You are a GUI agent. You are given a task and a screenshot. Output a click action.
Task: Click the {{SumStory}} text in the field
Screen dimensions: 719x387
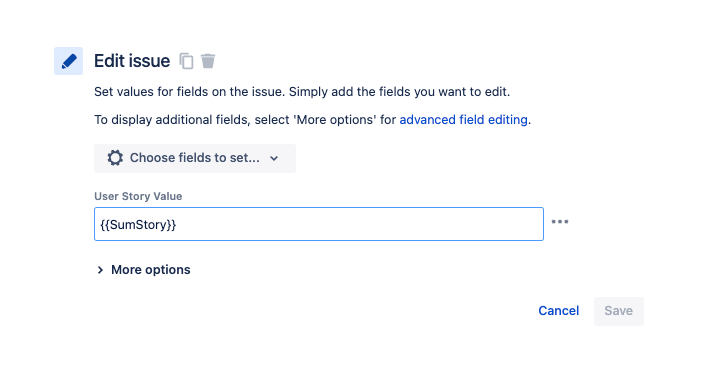tap(138, 225)
